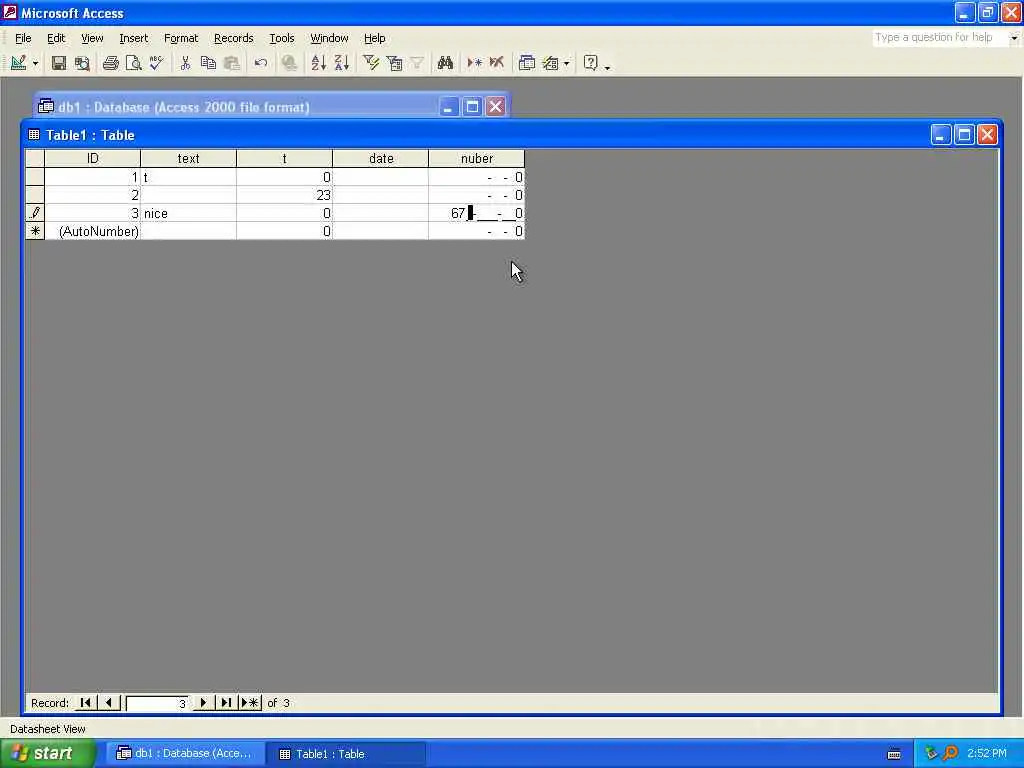The height and width of the screenshot is (768, 1024).
Task: Switch to Design View using the View icon
Action: [x=18, y=63]
